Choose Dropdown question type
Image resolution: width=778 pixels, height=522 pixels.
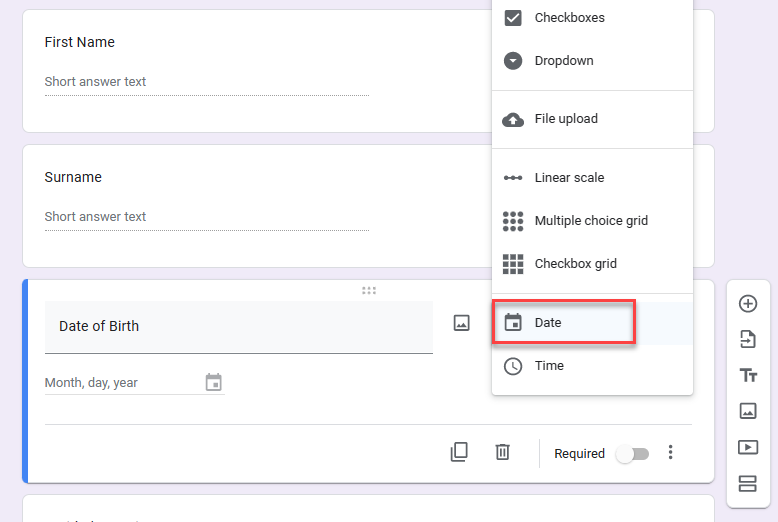pyautogui.click(x=563, y=61)
